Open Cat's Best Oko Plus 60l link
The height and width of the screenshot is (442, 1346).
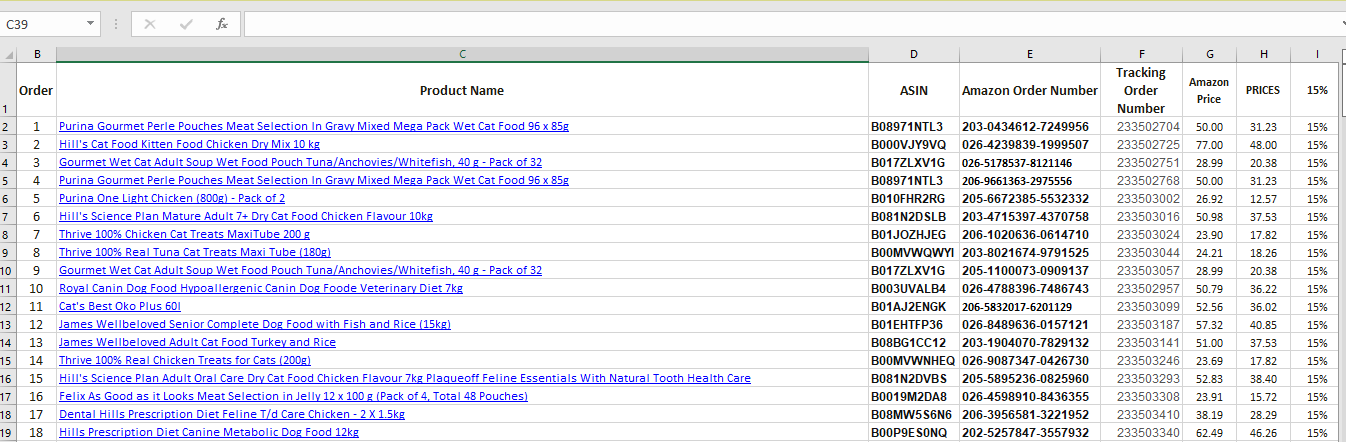pos(120,306)
